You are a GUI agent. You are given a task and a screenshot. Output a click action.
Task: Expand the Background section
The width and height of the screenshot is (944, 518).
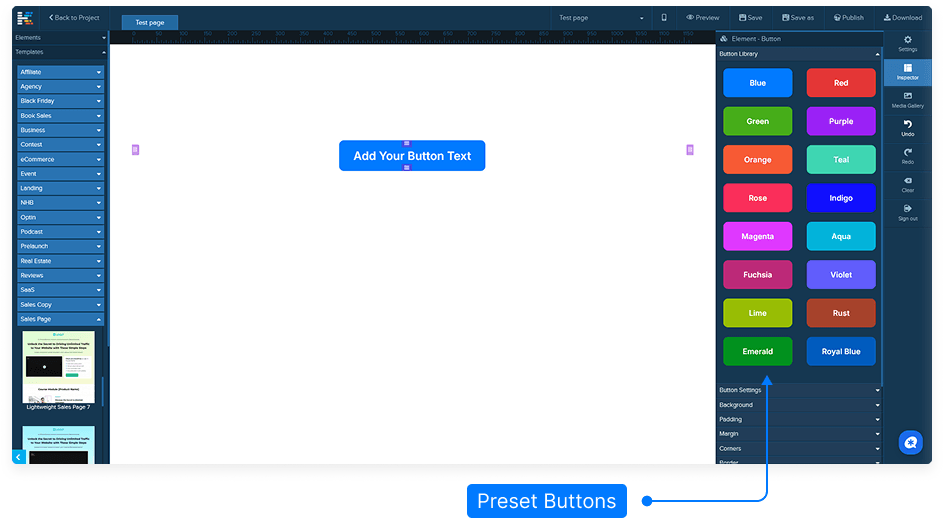[x=799, y=405]
